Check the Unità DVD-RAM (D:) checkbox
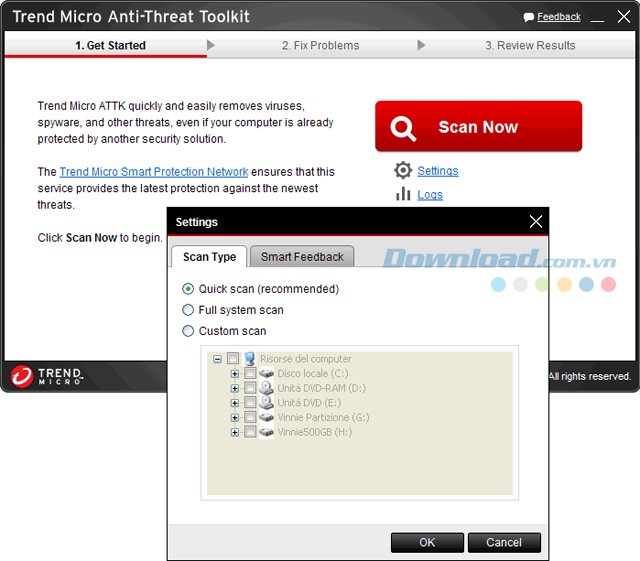This screenshot has width=640, height=561. (250, 387)
